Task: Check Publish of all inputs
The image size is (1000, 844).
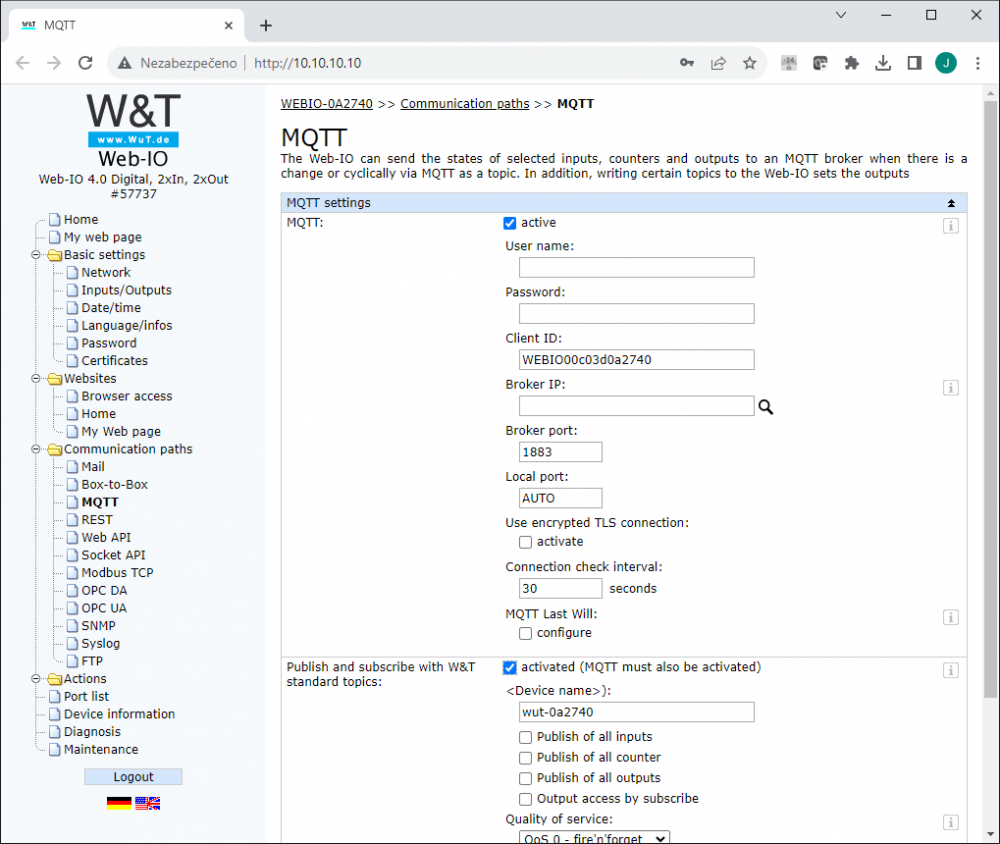Action: [525, 737]
